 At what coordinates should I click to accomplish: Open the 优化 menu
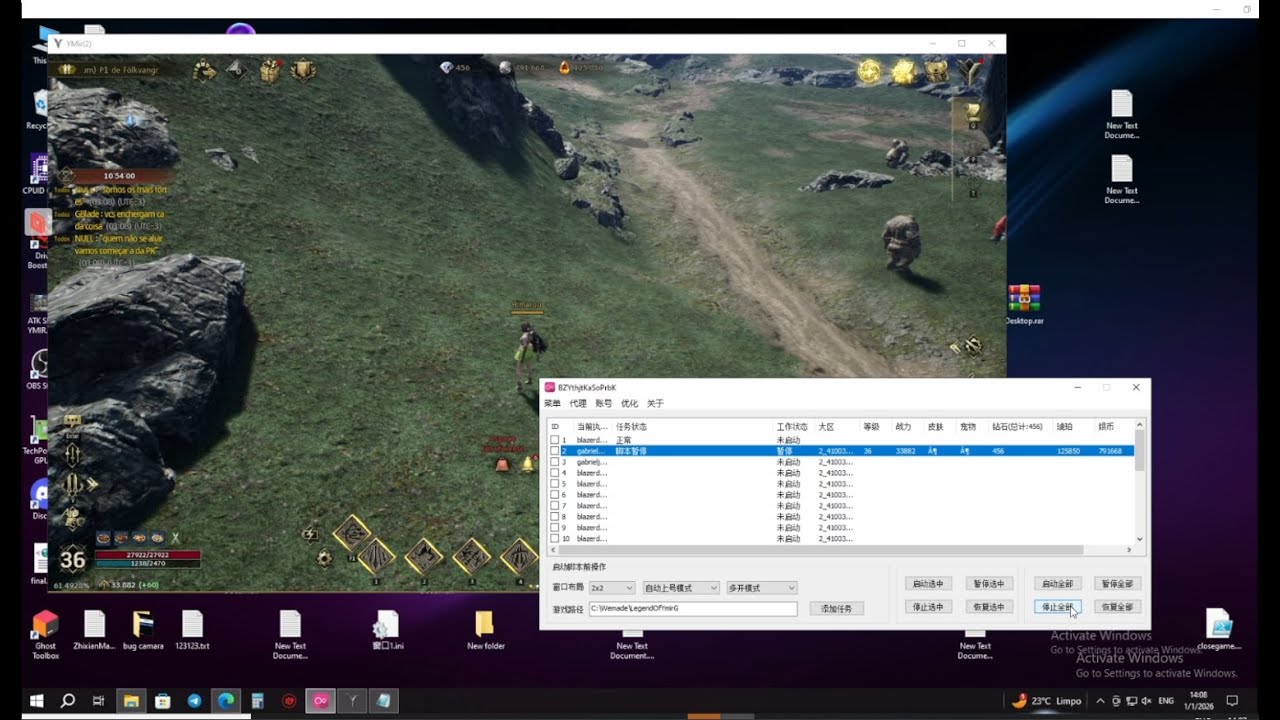(630, 404)
